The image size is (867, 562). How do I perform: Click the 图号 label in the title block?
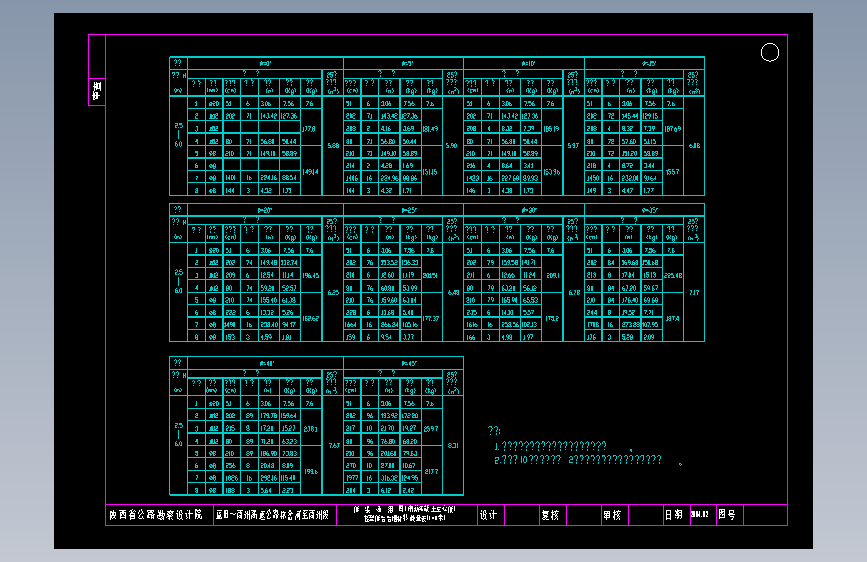tap(727, 514)
